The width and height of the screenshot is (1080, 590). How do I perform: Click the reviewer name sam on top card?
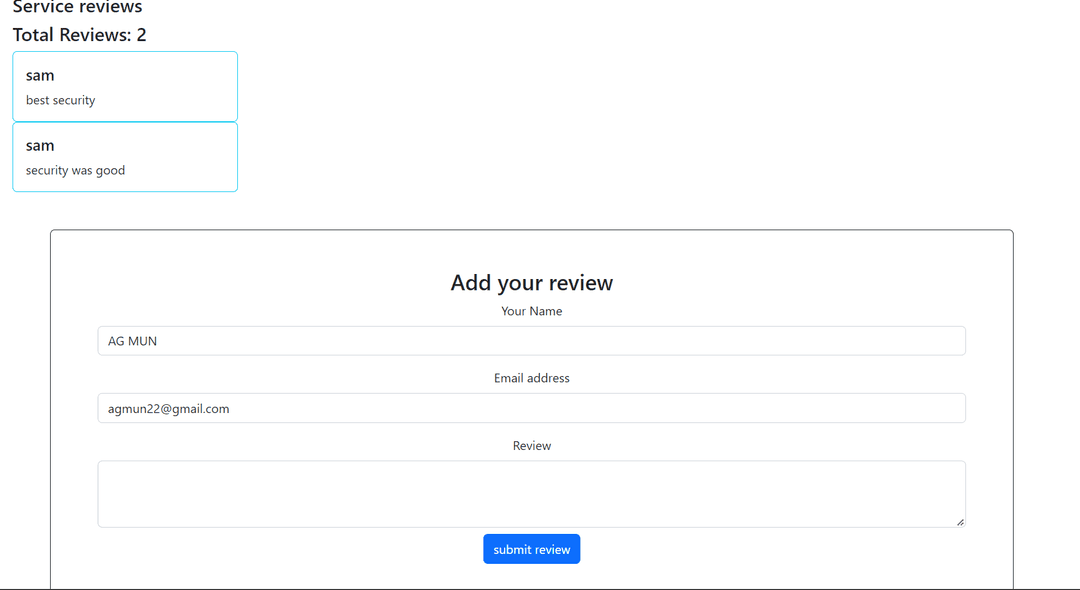click(x=40, y=75)
